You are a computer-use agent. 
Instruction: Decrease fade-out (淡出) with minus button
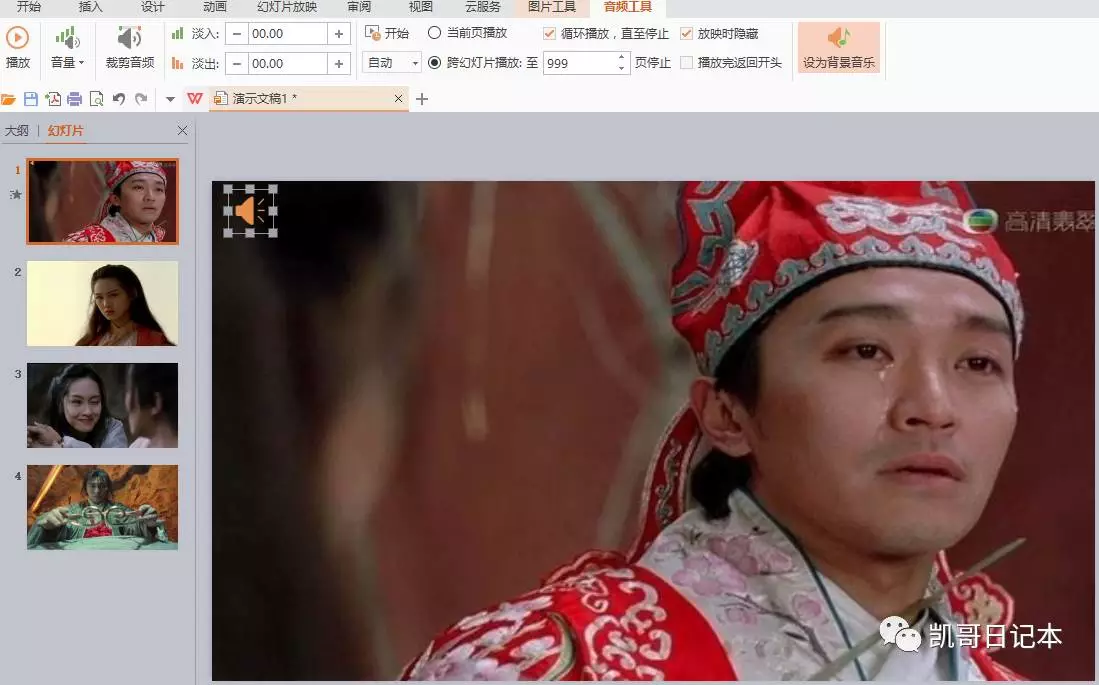(x=237, y=64)
